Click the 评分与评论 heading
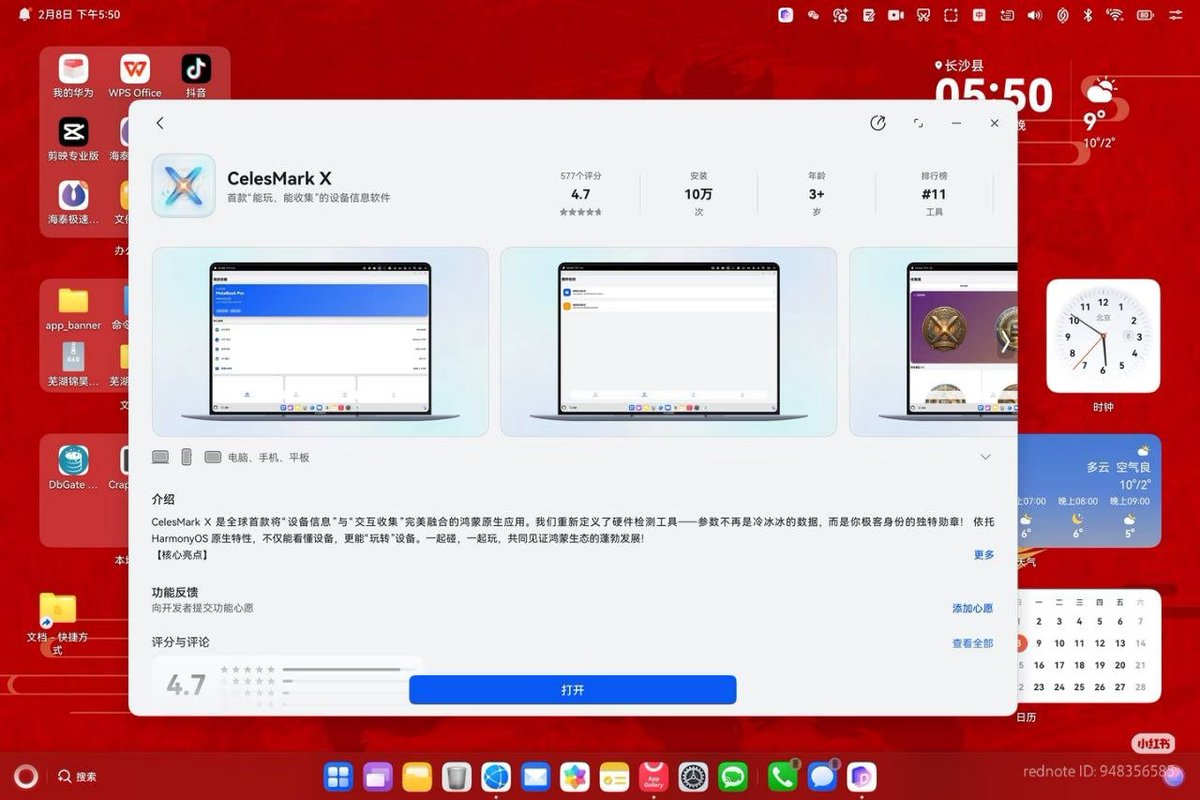Image resolution: width=1200 pixels, height=800 pixels. (x=181, y=642)
